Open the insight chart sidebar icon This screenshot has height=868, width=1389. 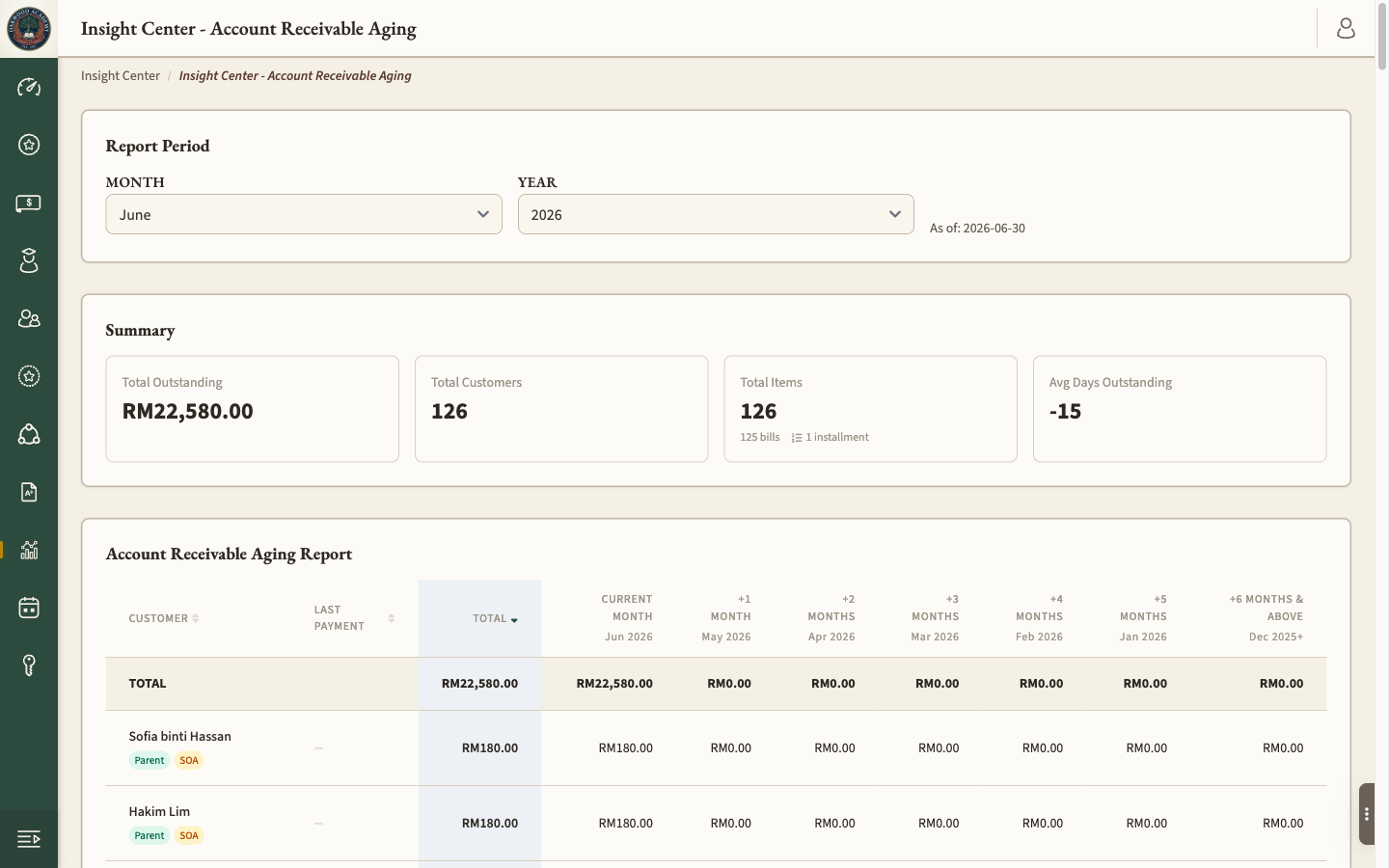point(29,550)
